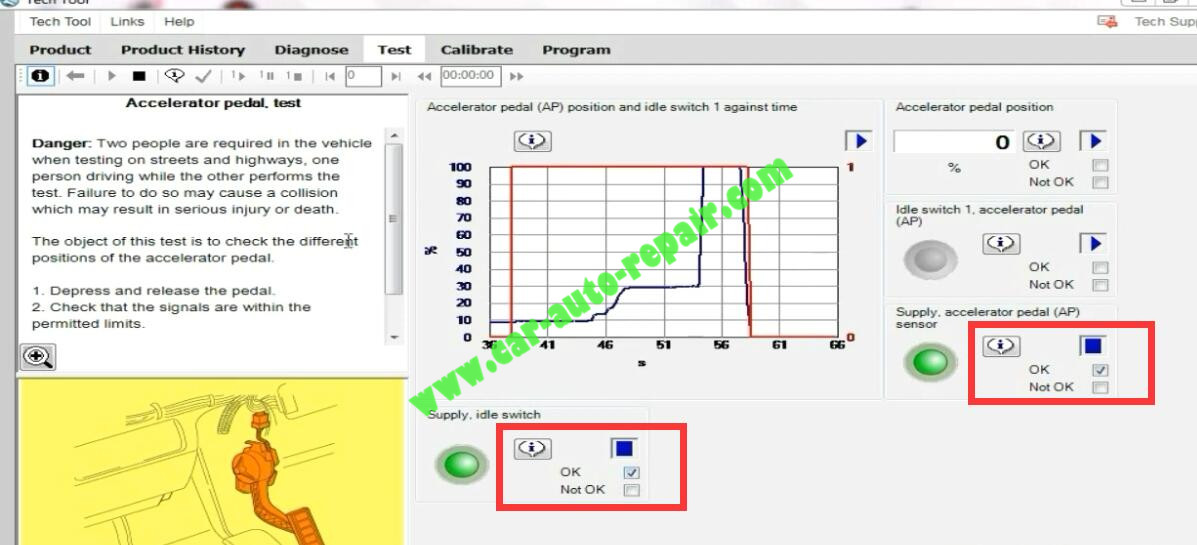
Task: Open info for Supply, AP sensor
Action: (x=1002, y=347)
